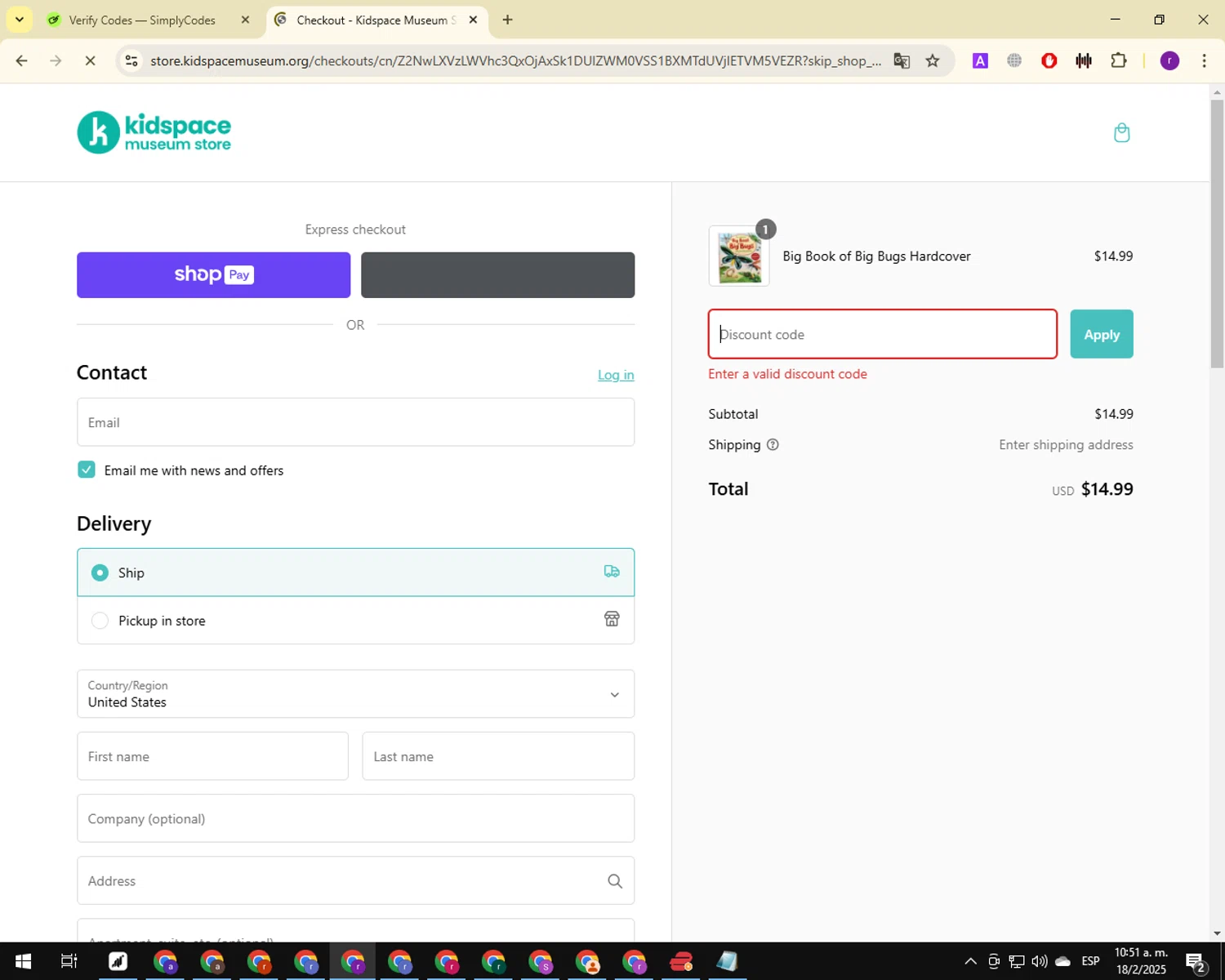Select Pickup in store delivery option
1225x980 pixels.
pos(355,621)
